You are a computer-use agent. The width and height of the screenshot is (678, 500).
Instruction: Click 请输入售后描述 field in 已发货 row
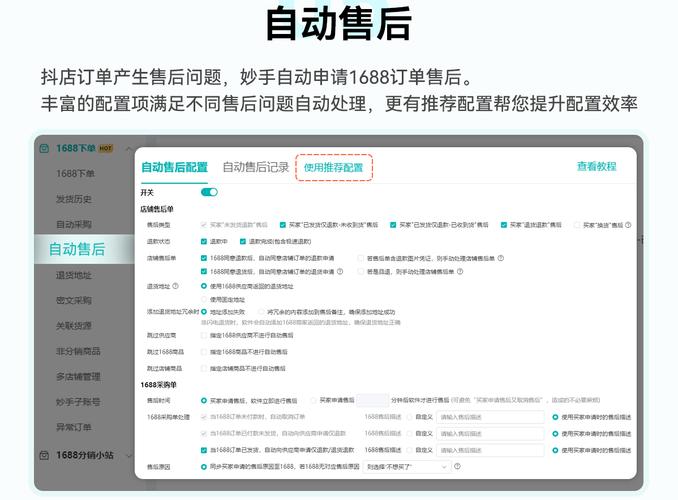[490, 450]
